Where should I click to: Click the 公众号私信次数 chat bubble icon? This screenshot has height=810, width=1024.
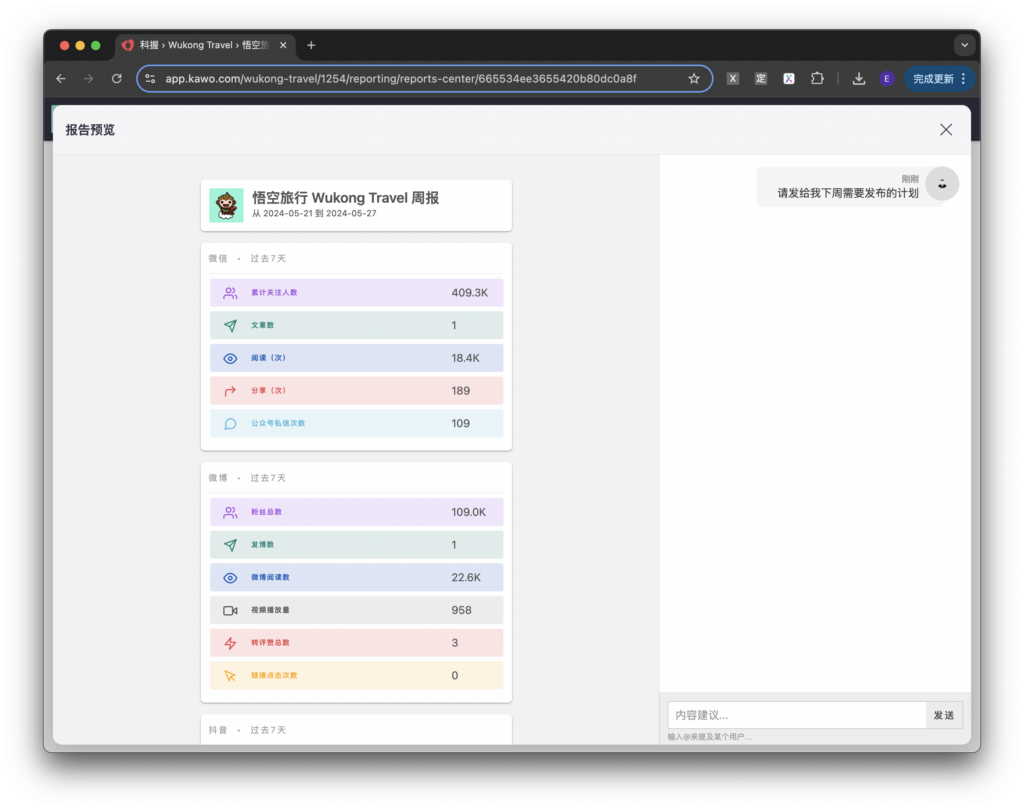[230, 424]
